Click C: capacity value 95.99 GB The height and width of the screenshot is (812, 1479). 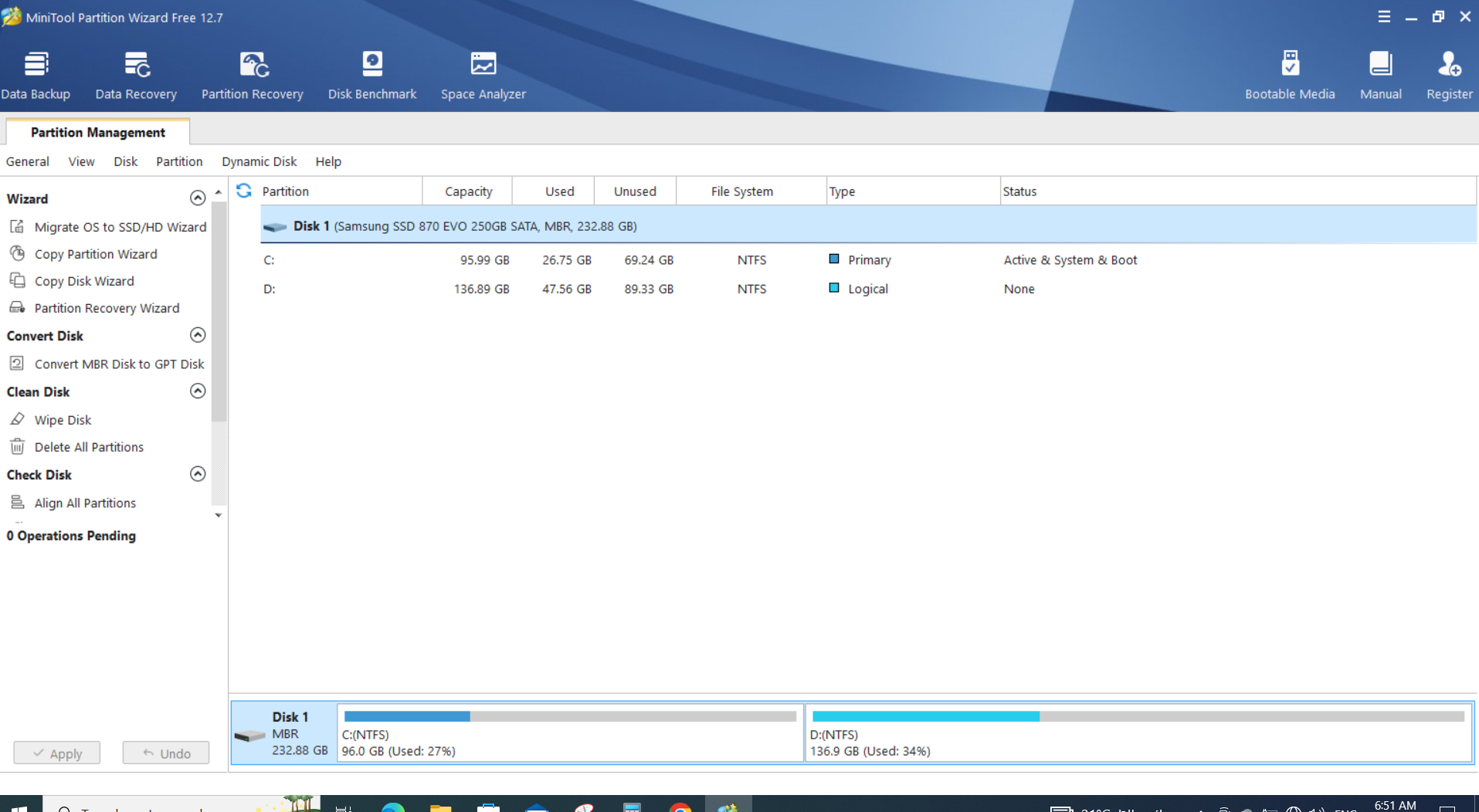tap(484, 260)
